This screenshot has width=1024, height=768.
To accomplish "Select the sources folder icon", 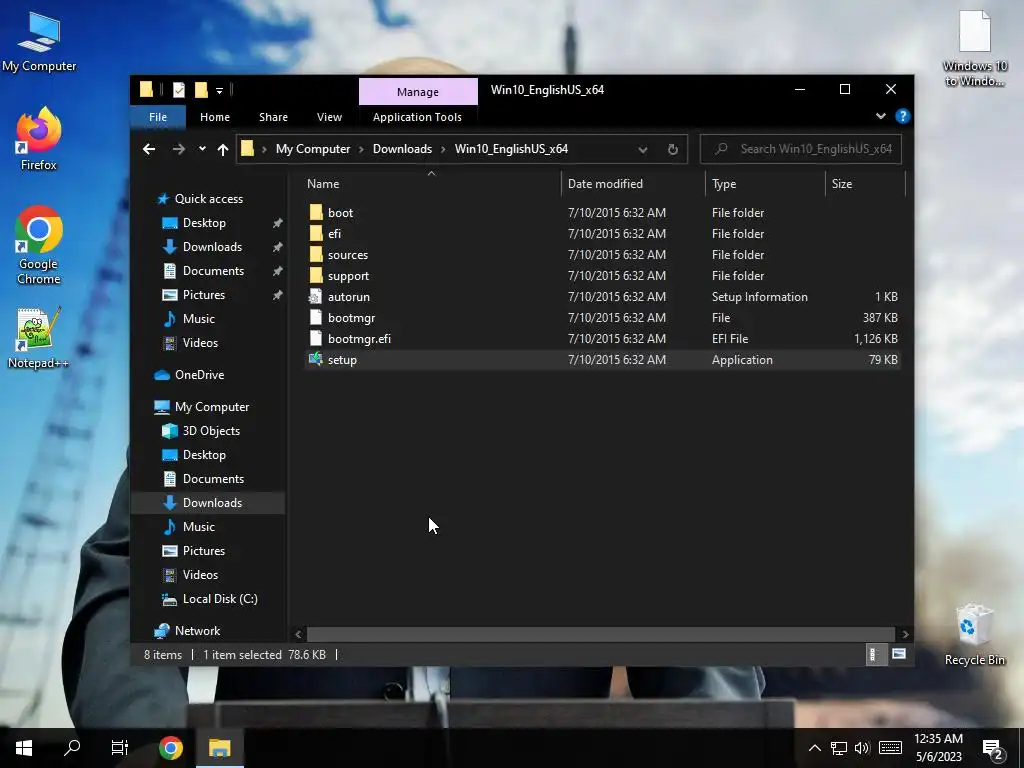I will [316, 254].
